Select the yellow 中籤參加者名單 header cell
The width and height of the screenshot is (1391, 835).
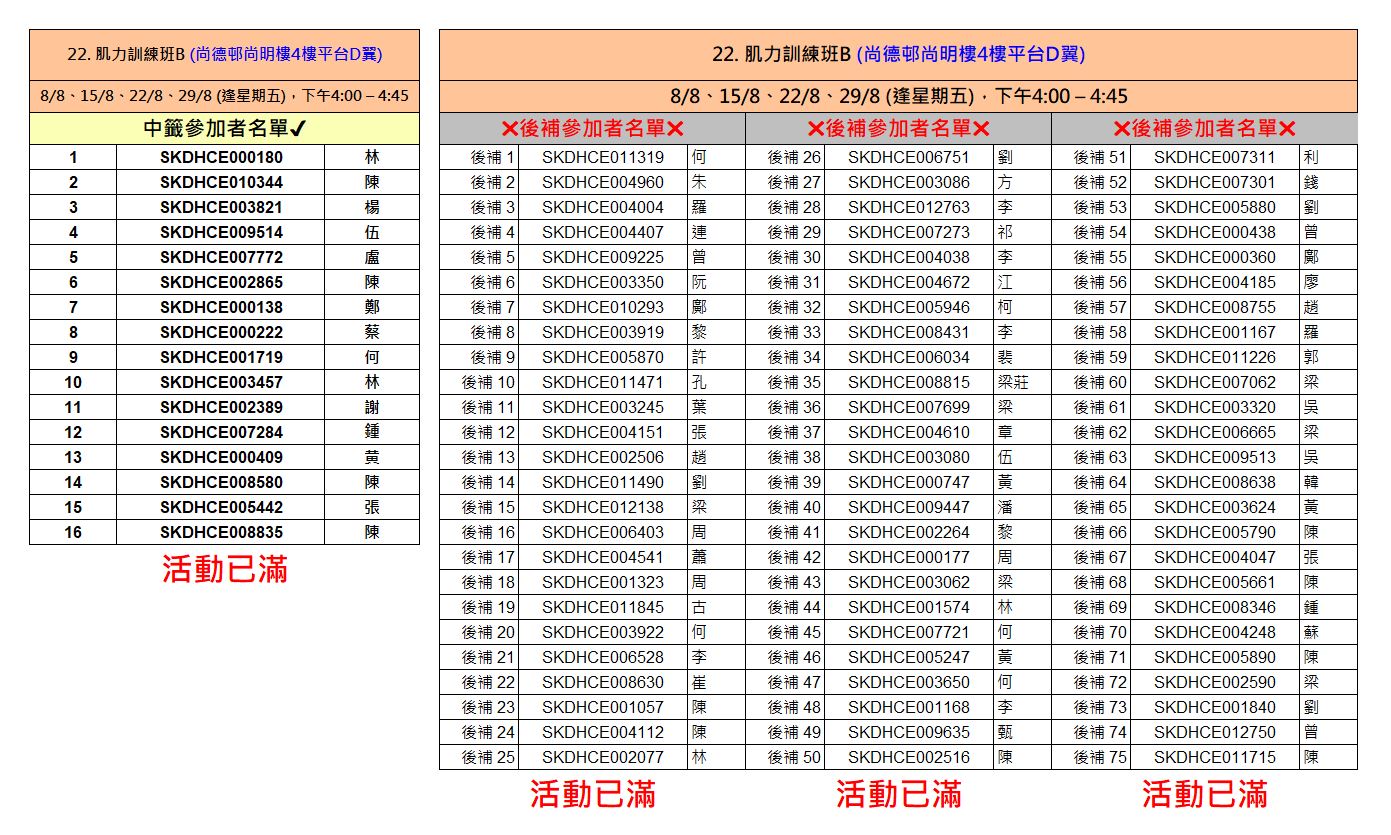click(x=224, y=128)
